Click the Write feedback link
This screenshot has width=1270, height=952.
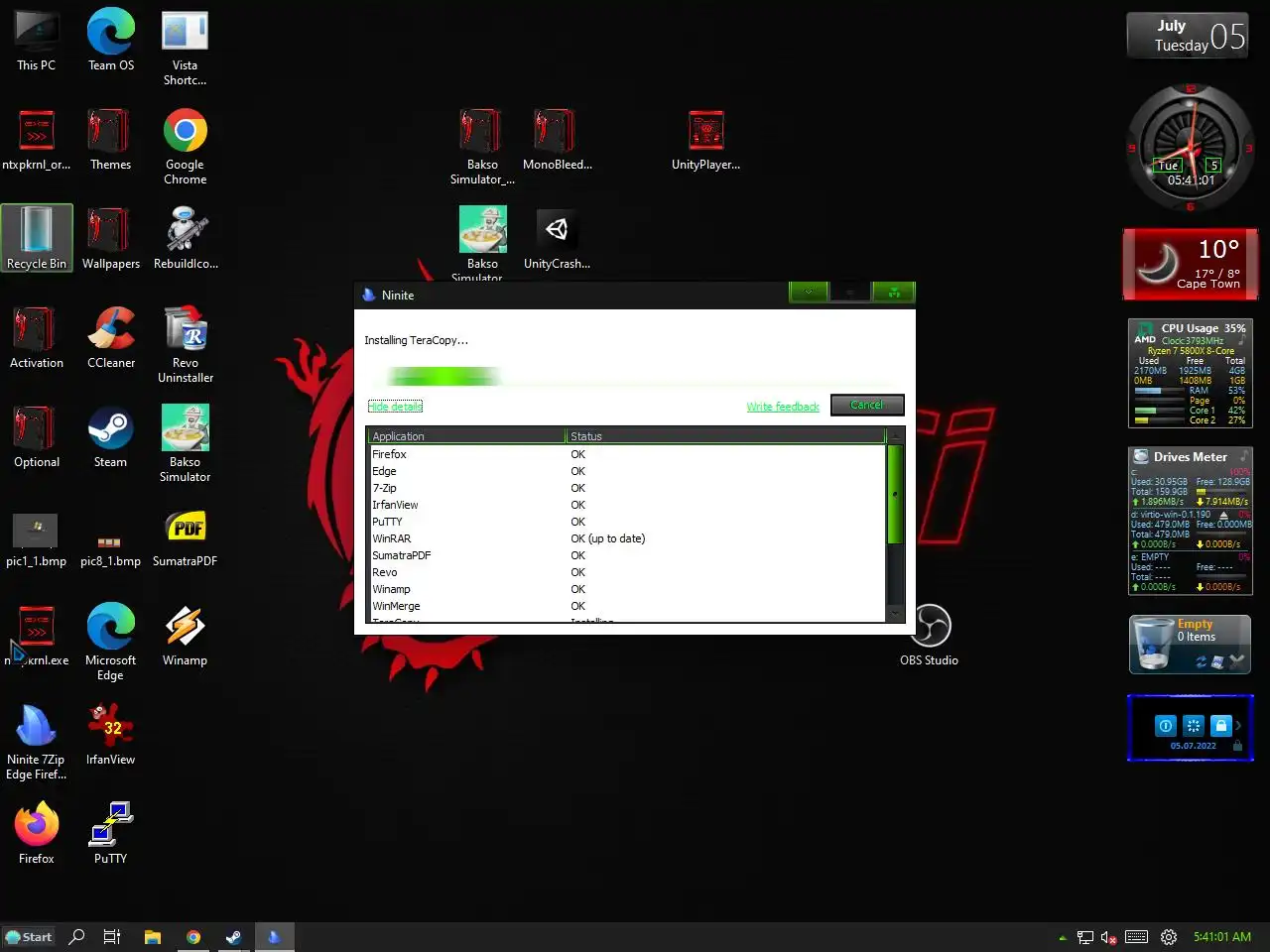click(783, 407)
